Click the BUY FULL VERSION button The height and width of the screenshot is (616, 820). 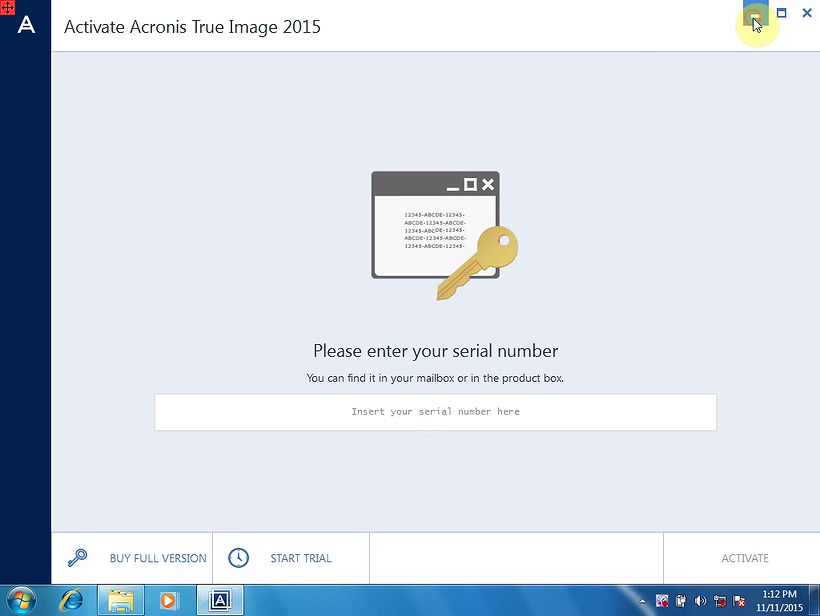click(x=132, y=558)
